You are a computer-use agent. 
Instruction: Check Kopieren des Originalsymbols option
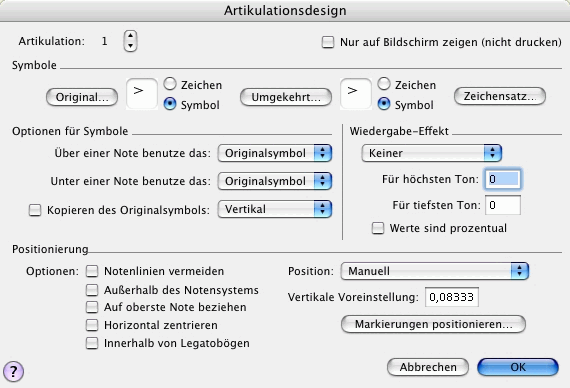(x=35, y=210)
